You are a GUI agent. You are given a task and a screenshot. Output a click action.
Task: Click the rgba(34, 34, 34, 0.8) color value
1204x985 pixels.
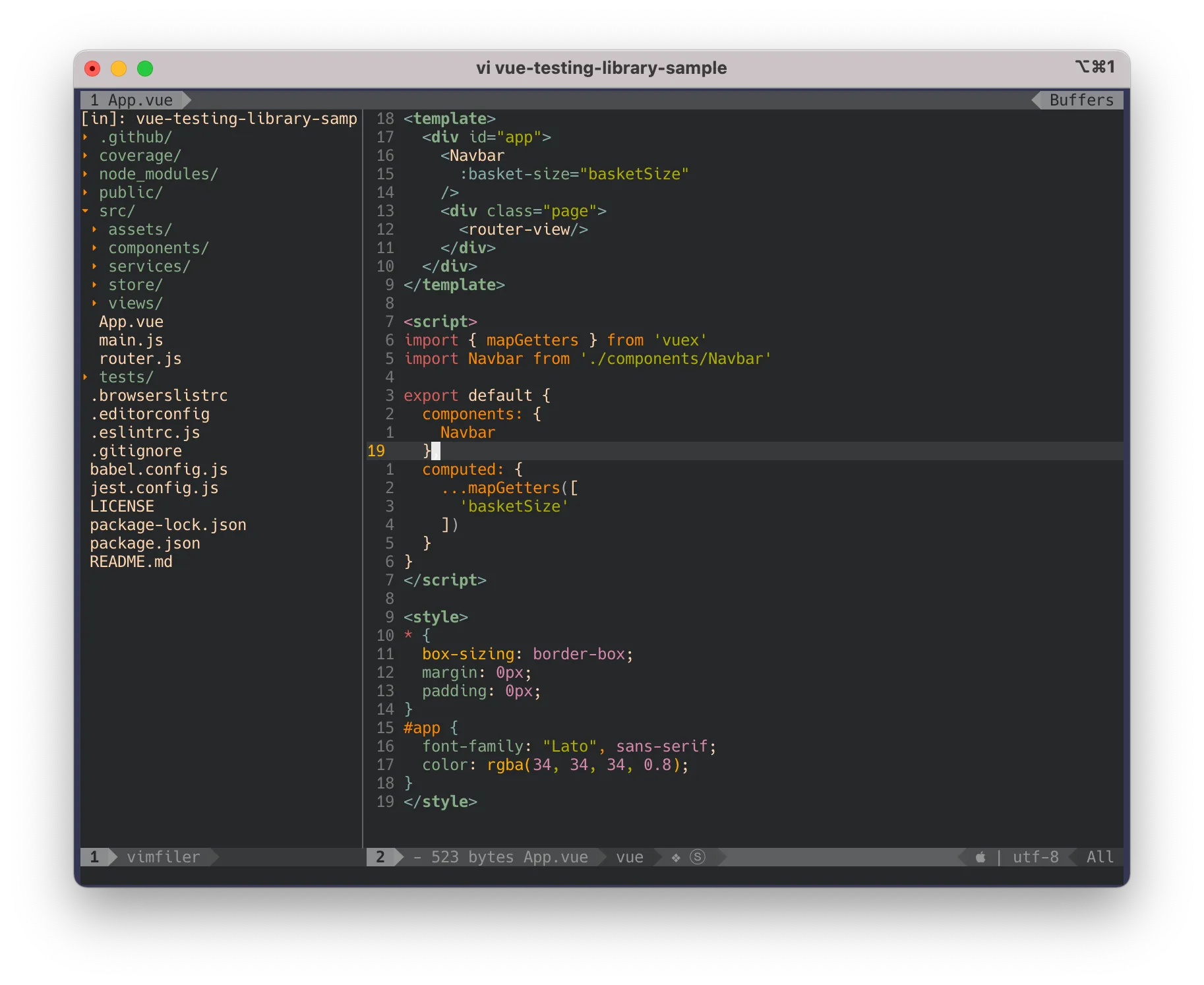point(584,765)
